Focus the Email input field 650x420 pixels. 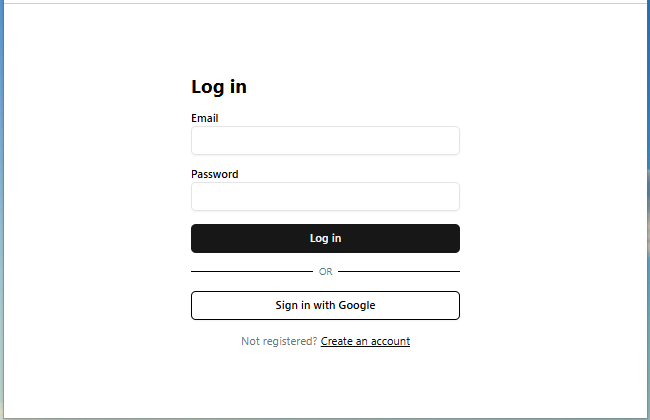(325, 141)
